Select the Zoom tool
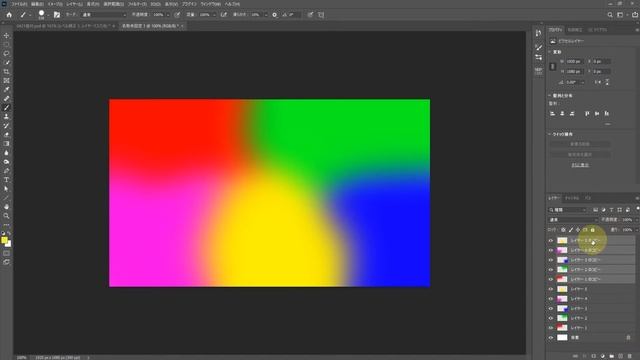 [x=6, y=216]
